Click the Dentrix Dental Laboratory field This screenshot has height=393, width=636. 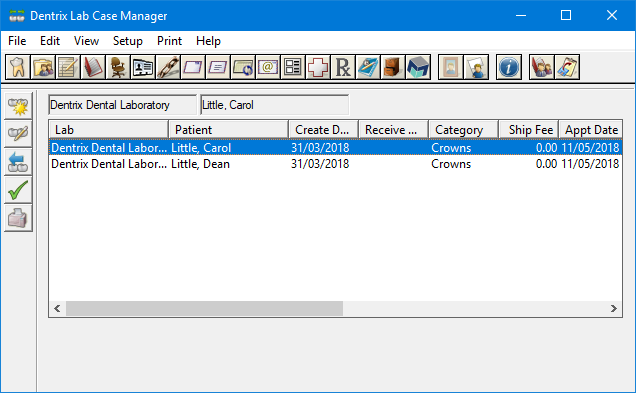pos(122,105)
